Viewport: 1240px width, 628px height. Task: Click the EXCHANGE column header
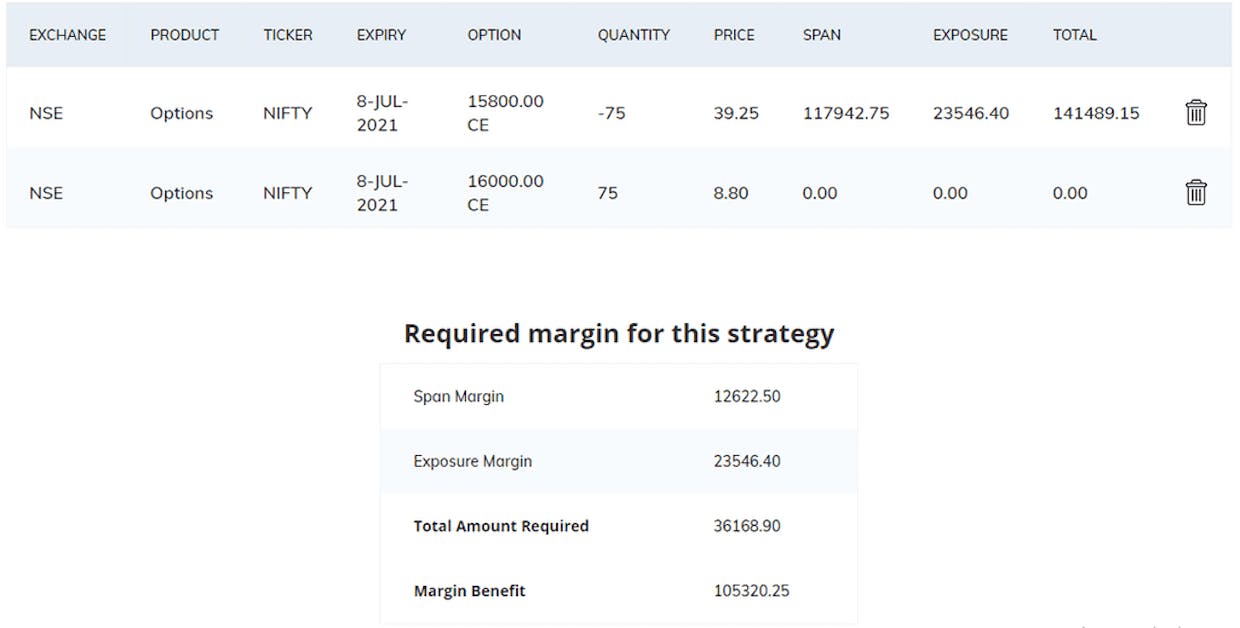tap(67, 35)
